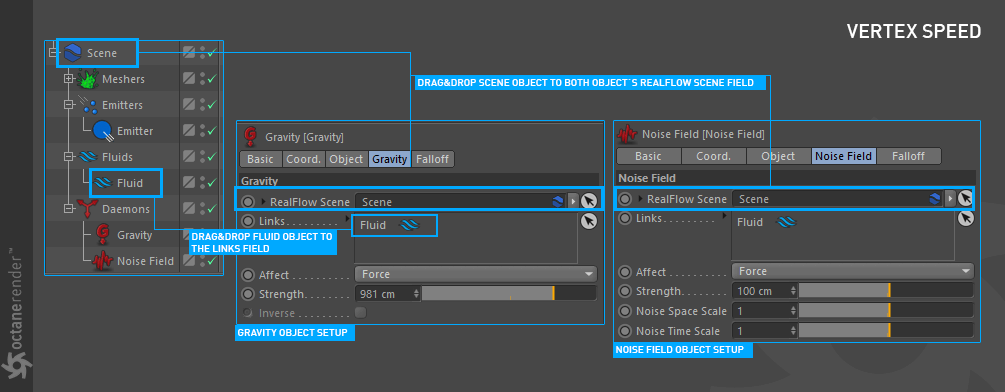This screenshot has height=392, width=1005.
Task: Click the Noise Field panel header icon
Action: pos(627,134)
